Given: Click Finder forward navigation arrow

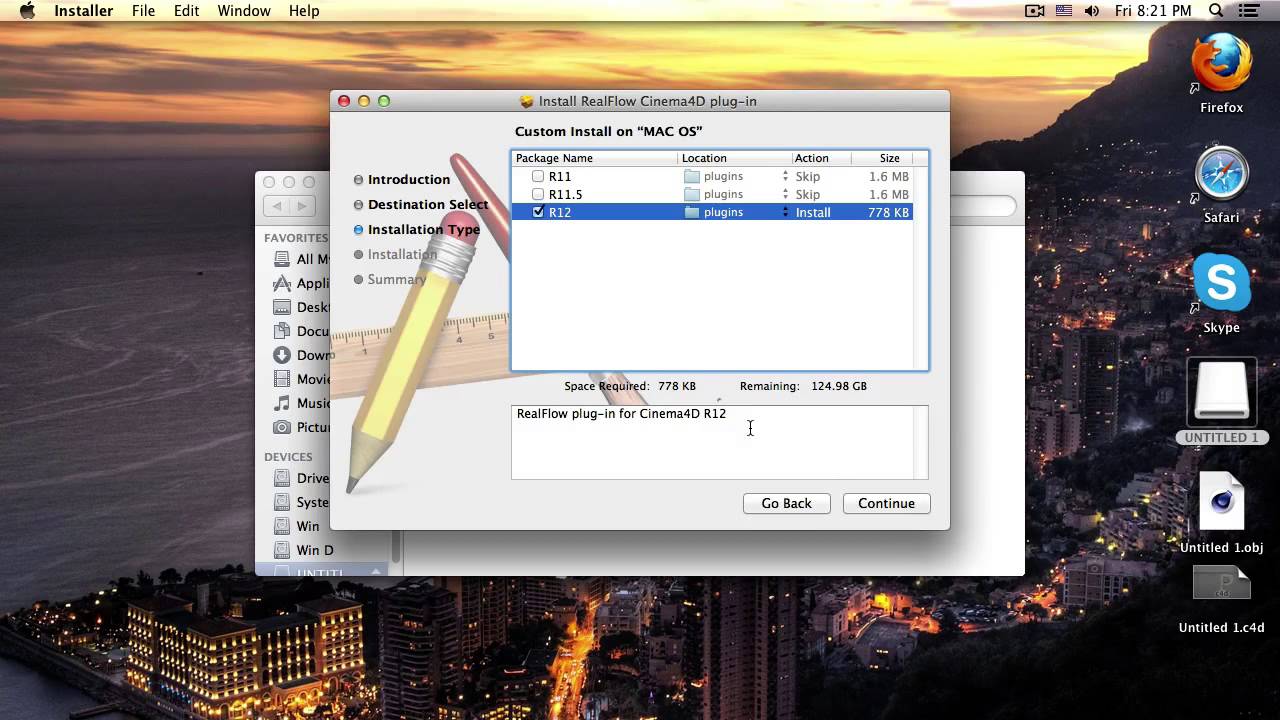Looking at the screenshot, I should click(x=303, y=206).
